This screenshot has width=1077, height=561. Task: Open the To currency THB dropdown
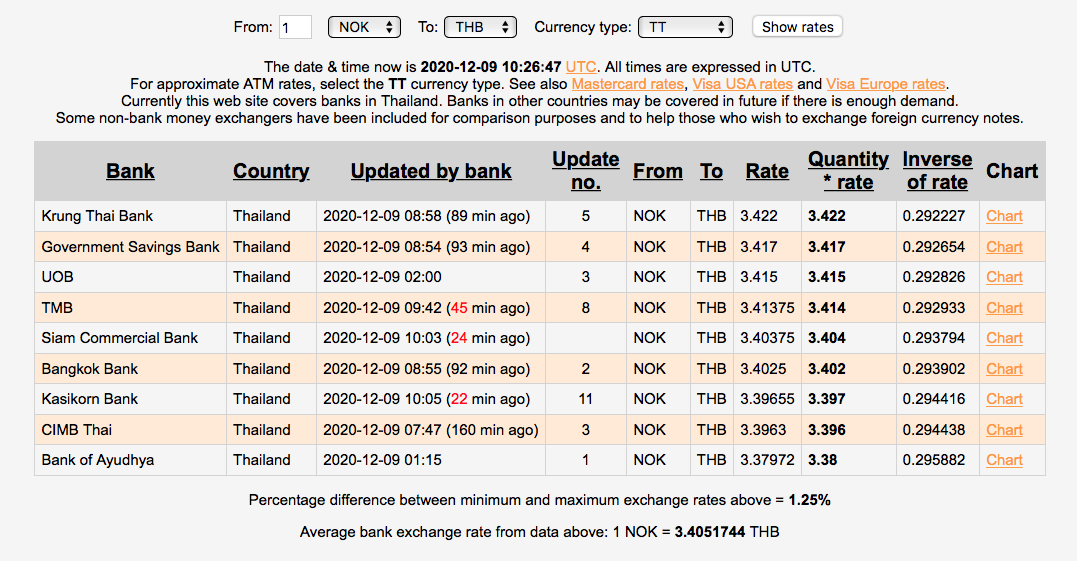(479, 27)
